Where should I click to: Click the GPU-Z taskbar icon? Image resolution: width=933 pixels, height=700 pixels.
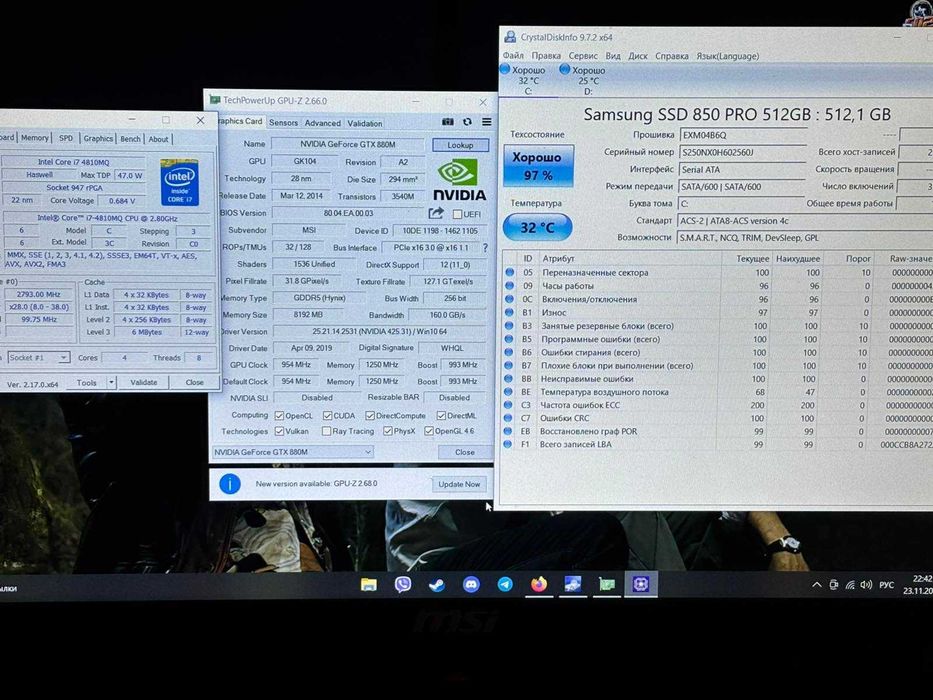(x=606, y=585)
